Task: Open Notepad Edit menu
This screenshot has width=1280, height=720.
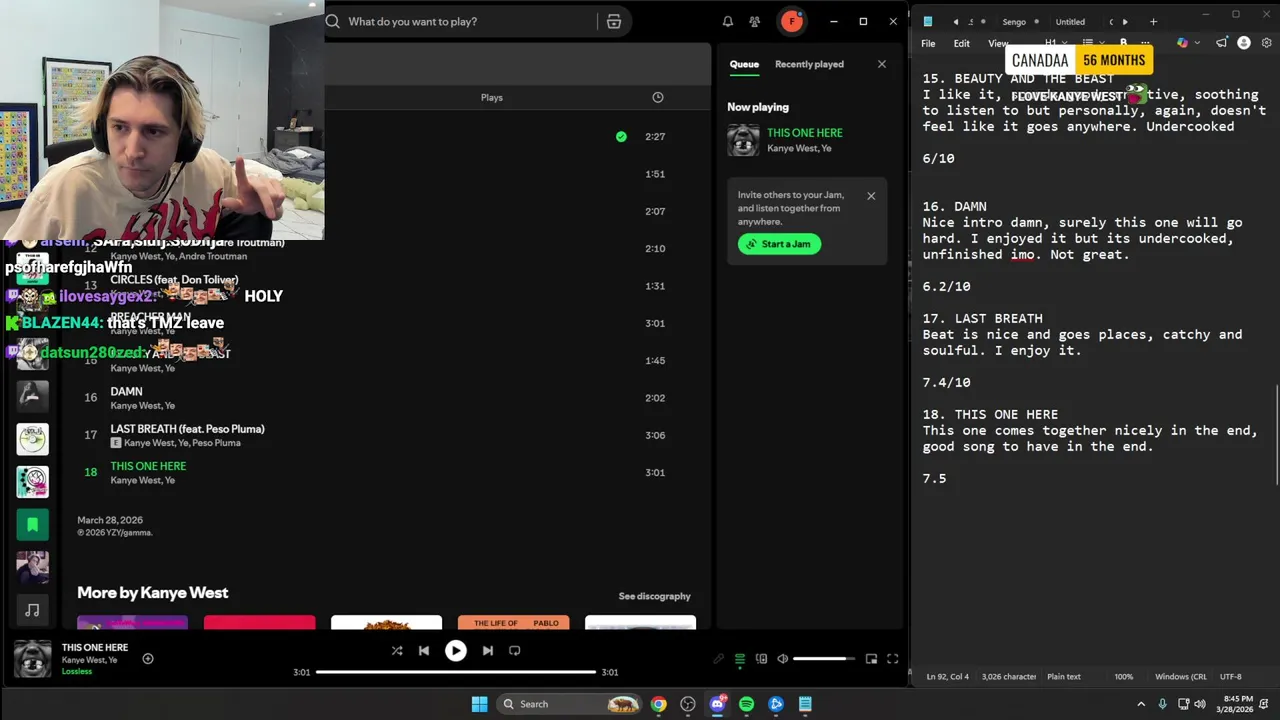Action: pos(961,43)
